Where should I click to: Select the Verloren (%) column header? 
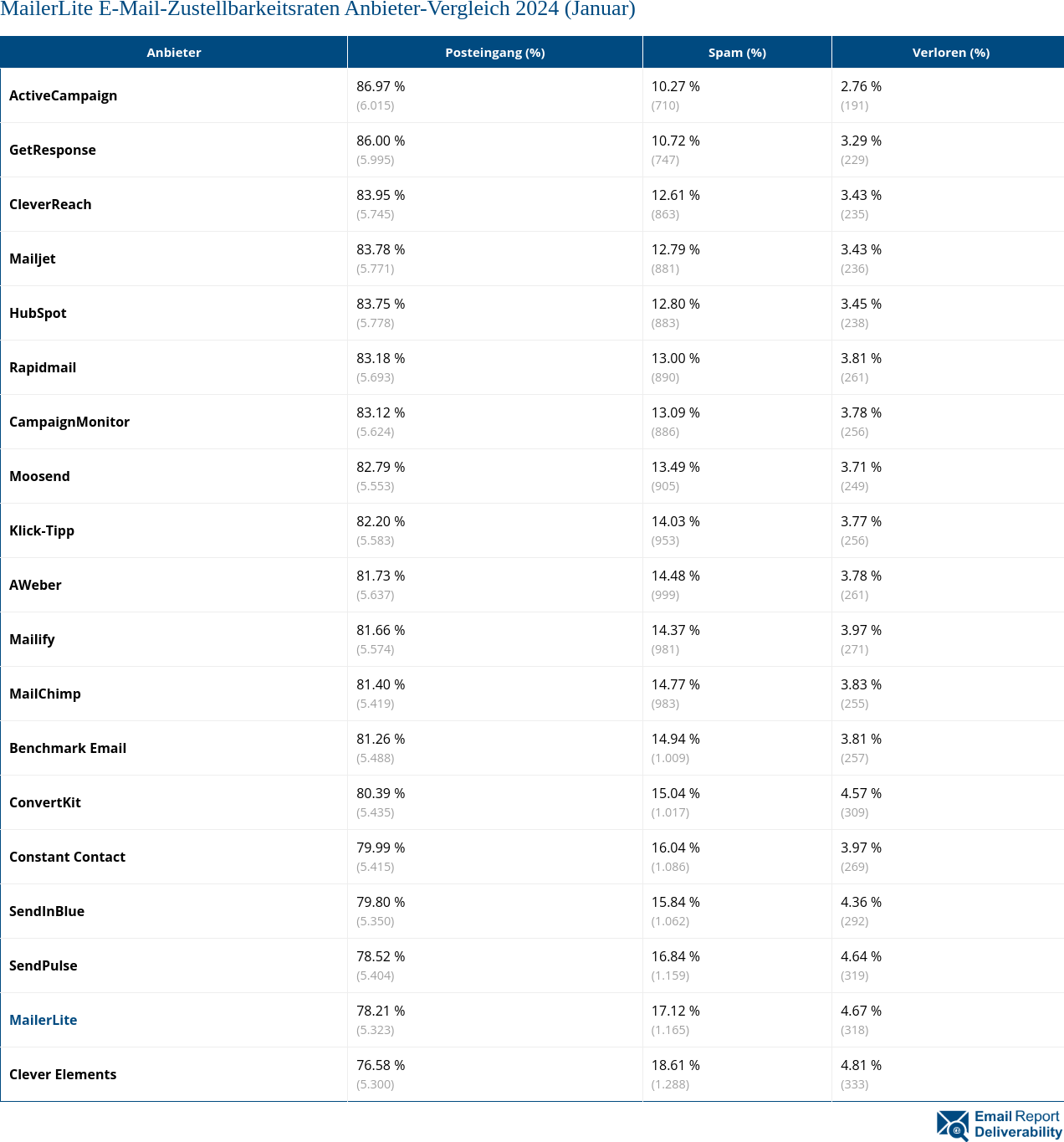point(950,53)
